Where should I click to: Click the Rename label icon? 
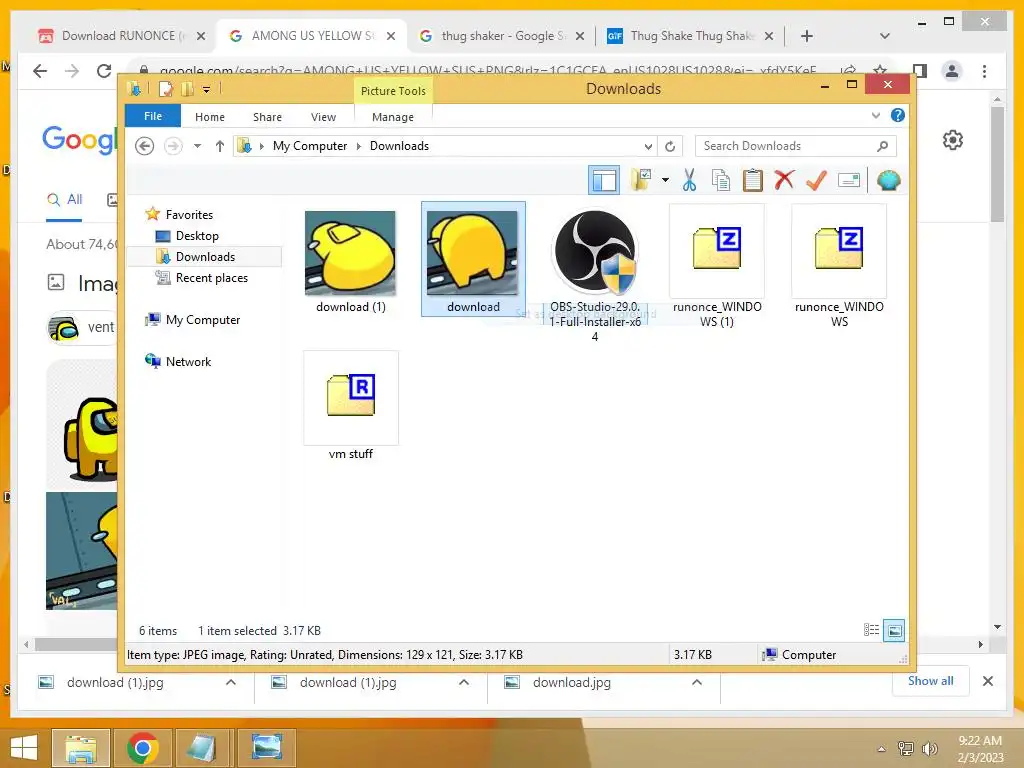coord(848,180)
